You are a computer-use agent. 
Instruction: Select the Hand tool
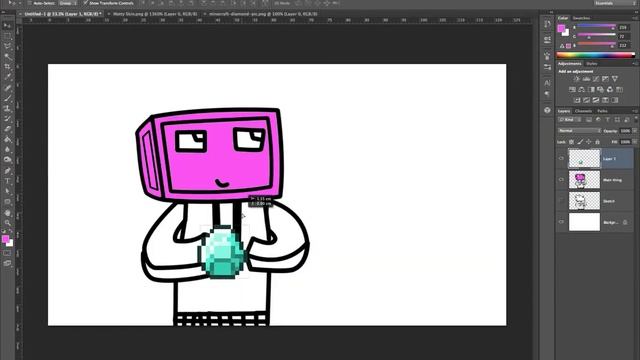click(7, 213)
